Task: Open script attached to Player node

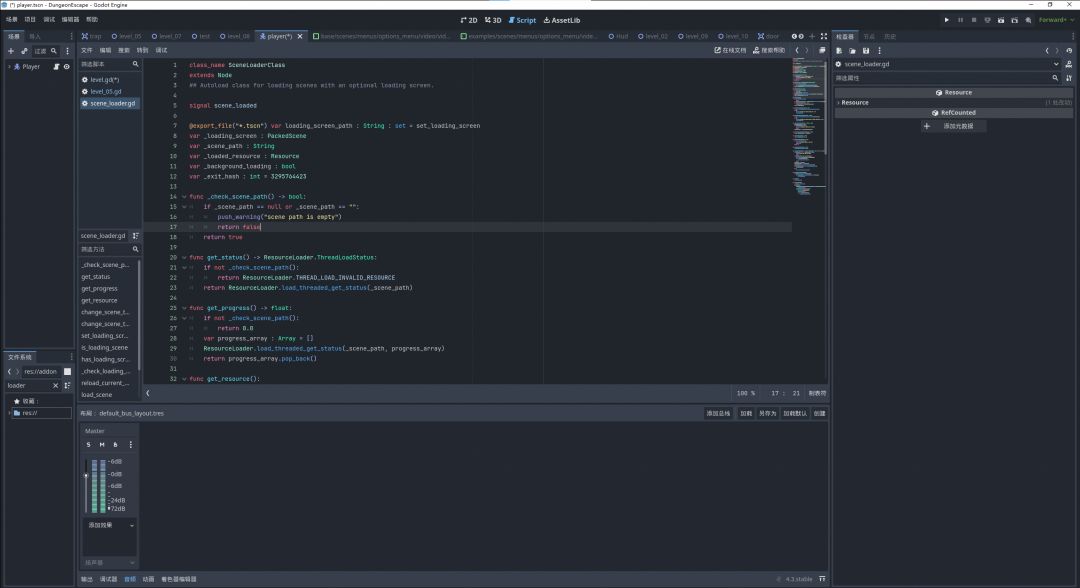Action: 56,67
